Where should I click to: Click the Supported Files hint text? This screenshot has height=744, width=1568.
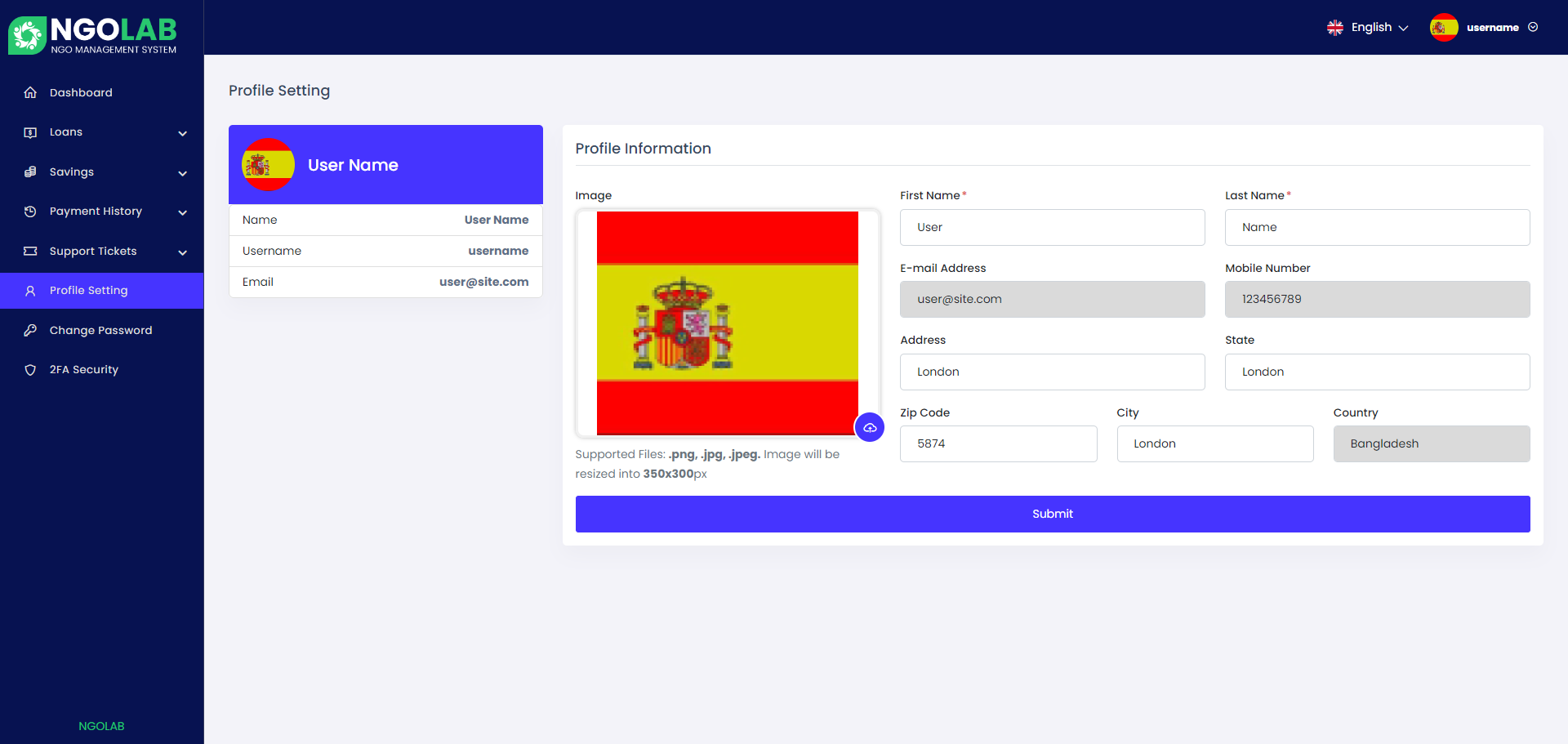[x=707, y=464]
